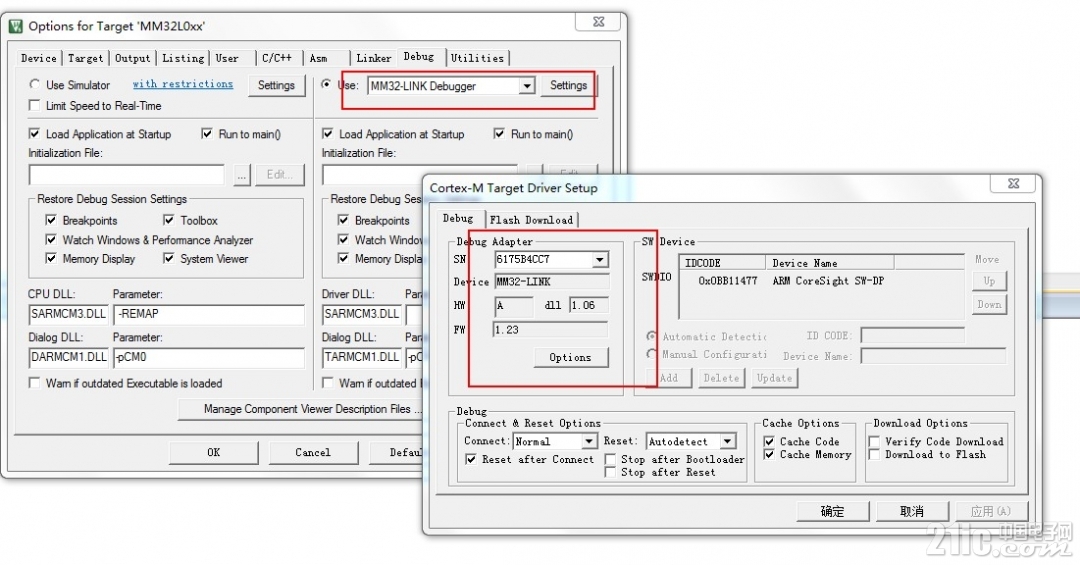Expand the SN serial number dropdown
Viewport: 1080px width, 565px height.
point(600,260)
